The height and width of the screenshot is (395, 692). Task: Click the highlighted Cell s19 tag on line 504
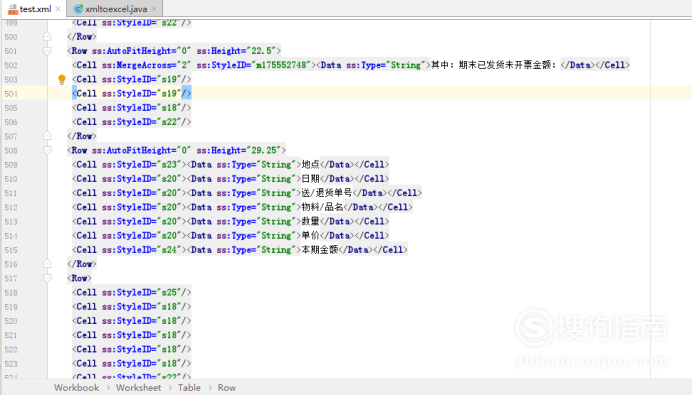[x=132, y=93]
